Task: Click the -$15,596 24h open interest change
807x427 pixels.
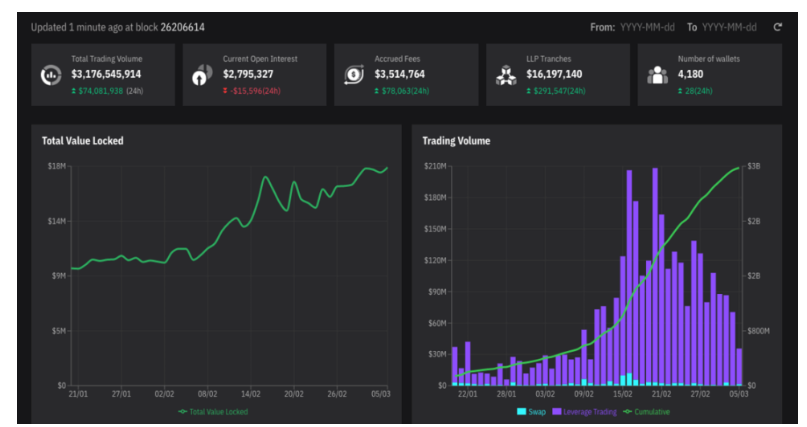Action: pos(255,91)
